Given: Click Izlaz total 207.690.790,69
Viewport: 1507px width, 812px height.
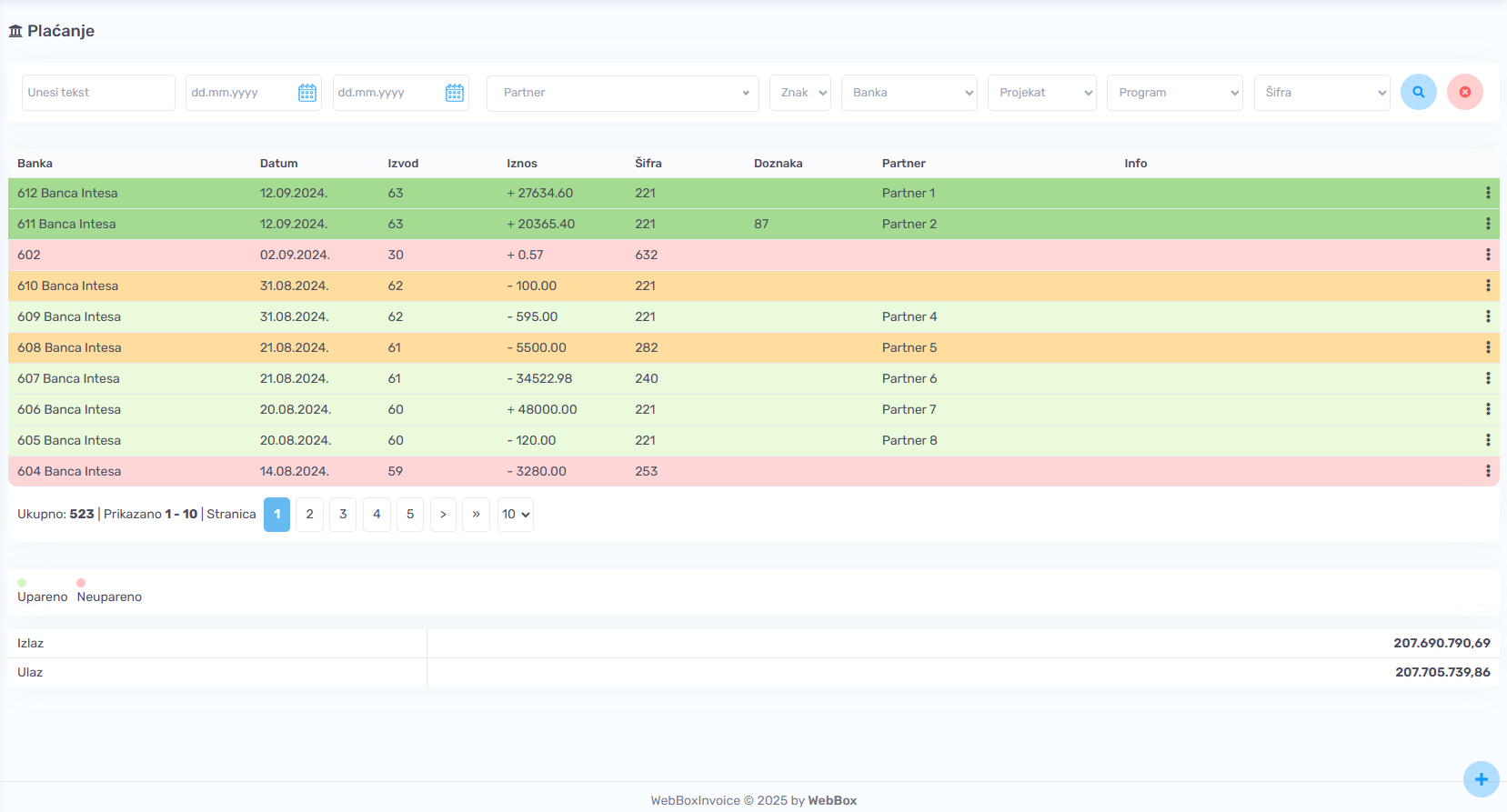Looking at the screenshot, I should (1442, 643).
